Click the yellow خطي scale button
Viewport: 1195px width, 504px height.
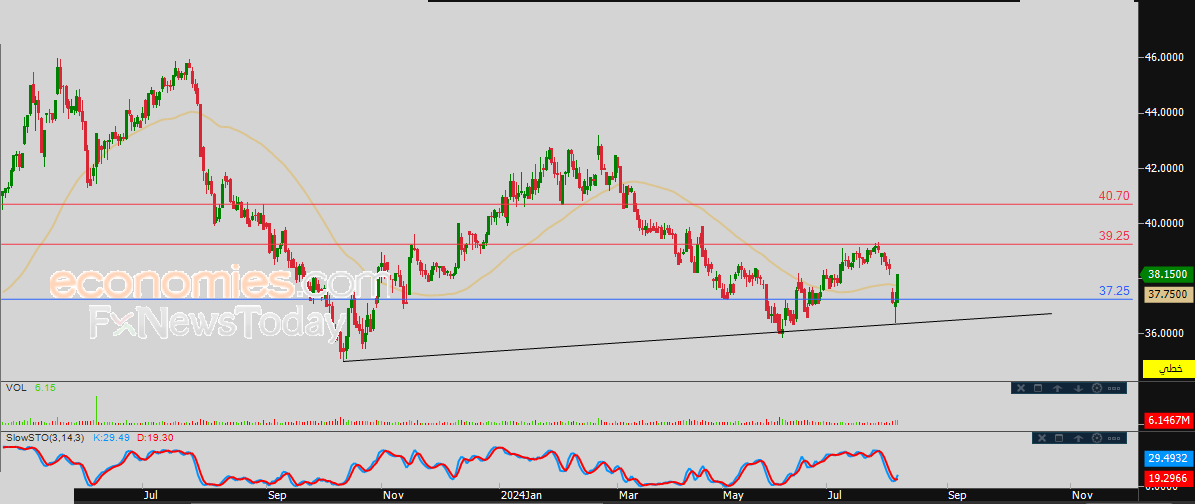[x=1171, y=369]
